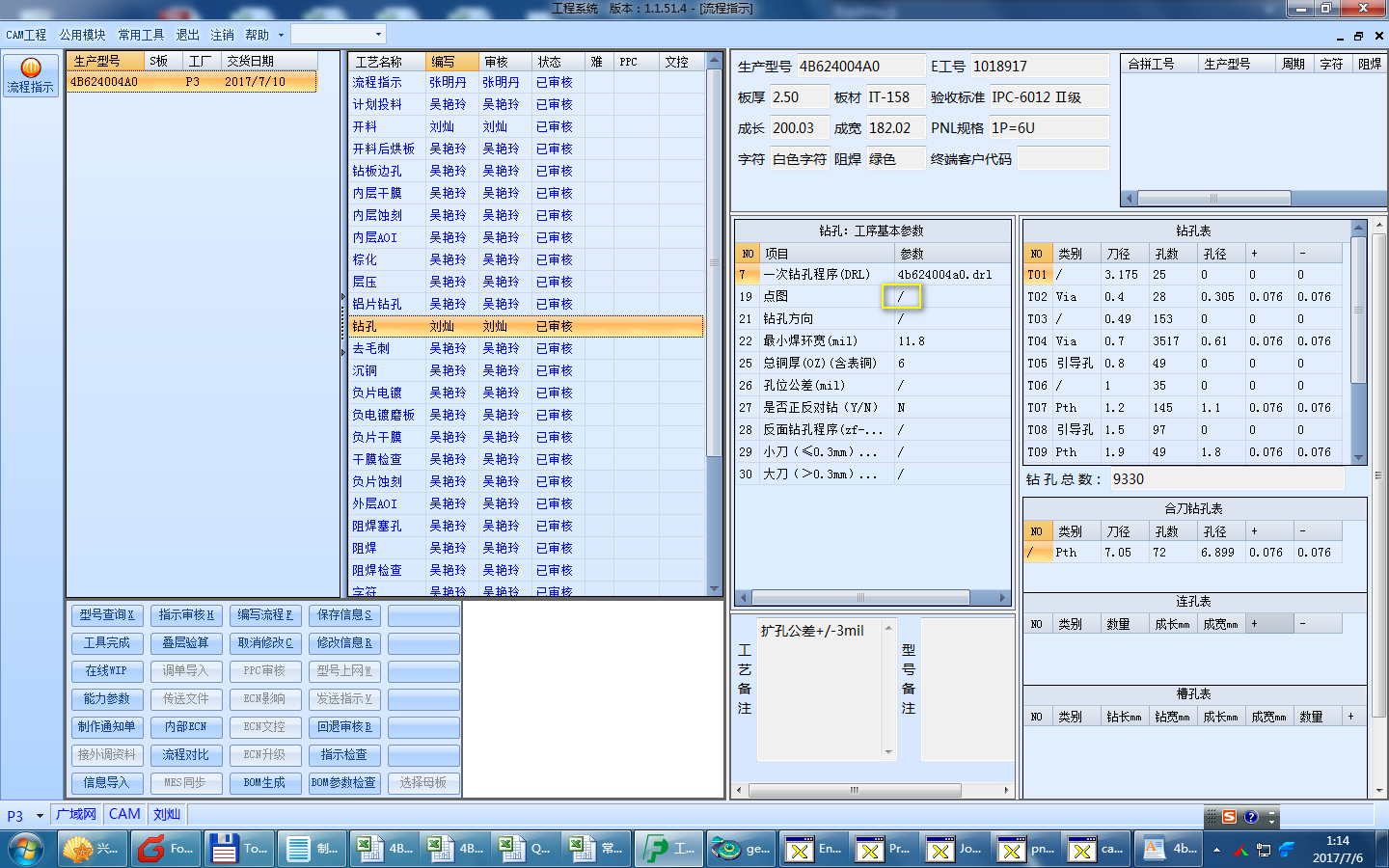
Task: Switch to the 'Pr...' taskbar window
Action: [885, 849]
